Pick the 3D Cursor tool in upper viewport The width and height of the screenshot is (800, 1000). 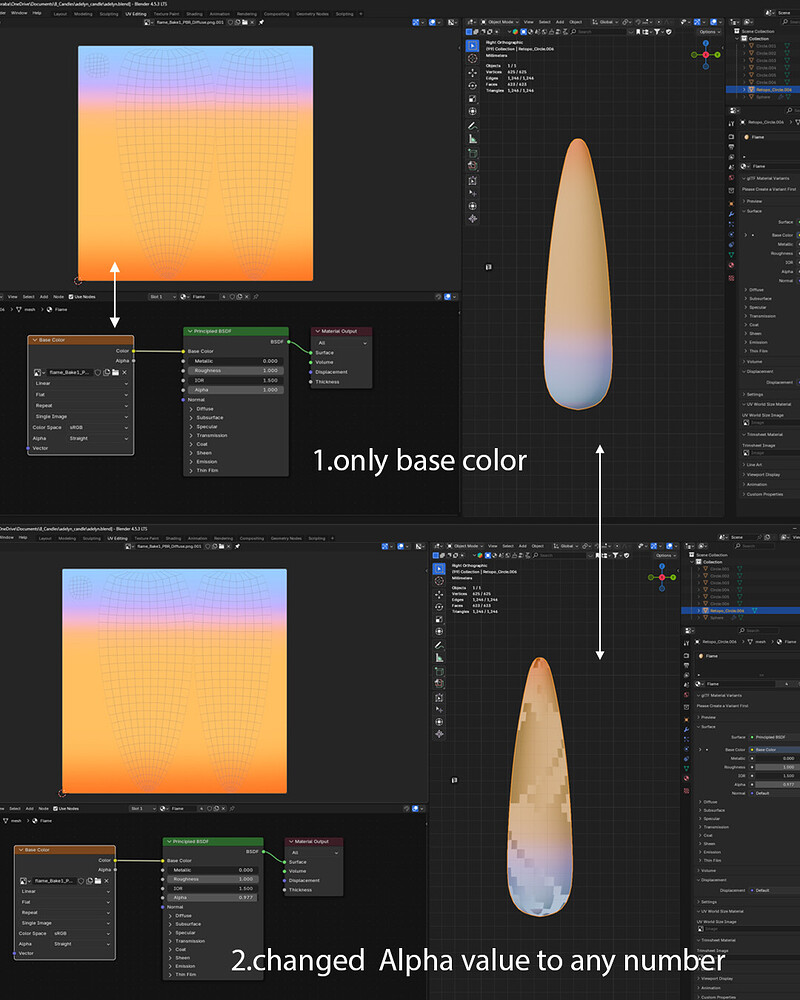(x=472, y=59)
